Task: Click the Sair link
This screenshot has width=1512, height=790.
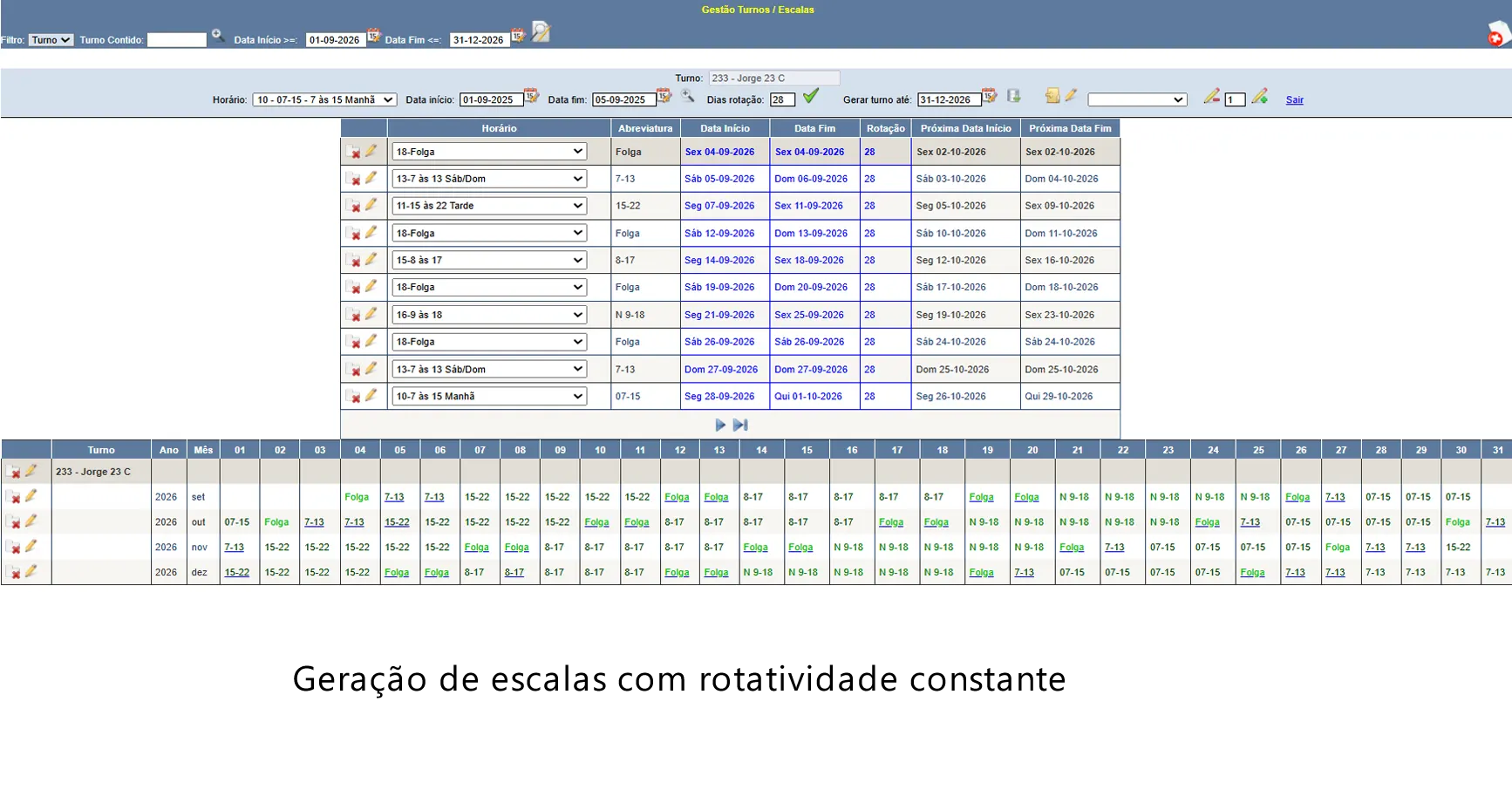Action: coord(1295,100)
